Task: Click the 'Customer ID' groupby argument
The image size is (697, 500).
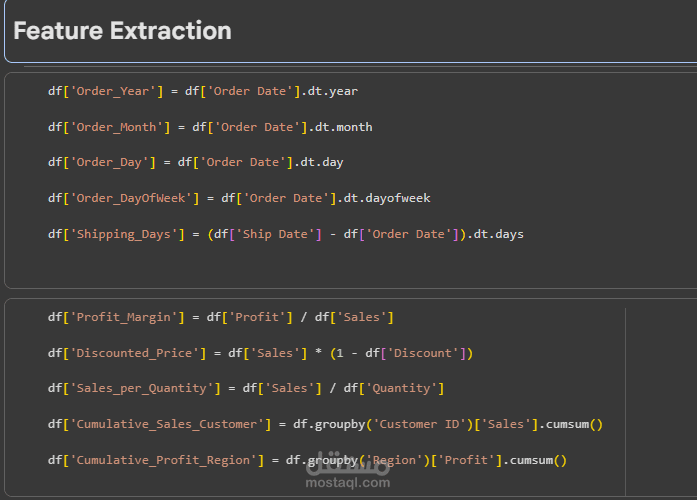Action: click(420, 424)
